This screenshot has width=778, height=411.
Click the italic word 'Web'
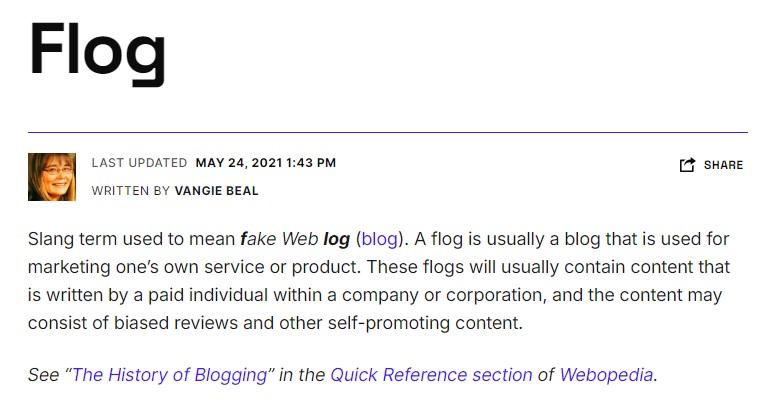tap(300, 239)
